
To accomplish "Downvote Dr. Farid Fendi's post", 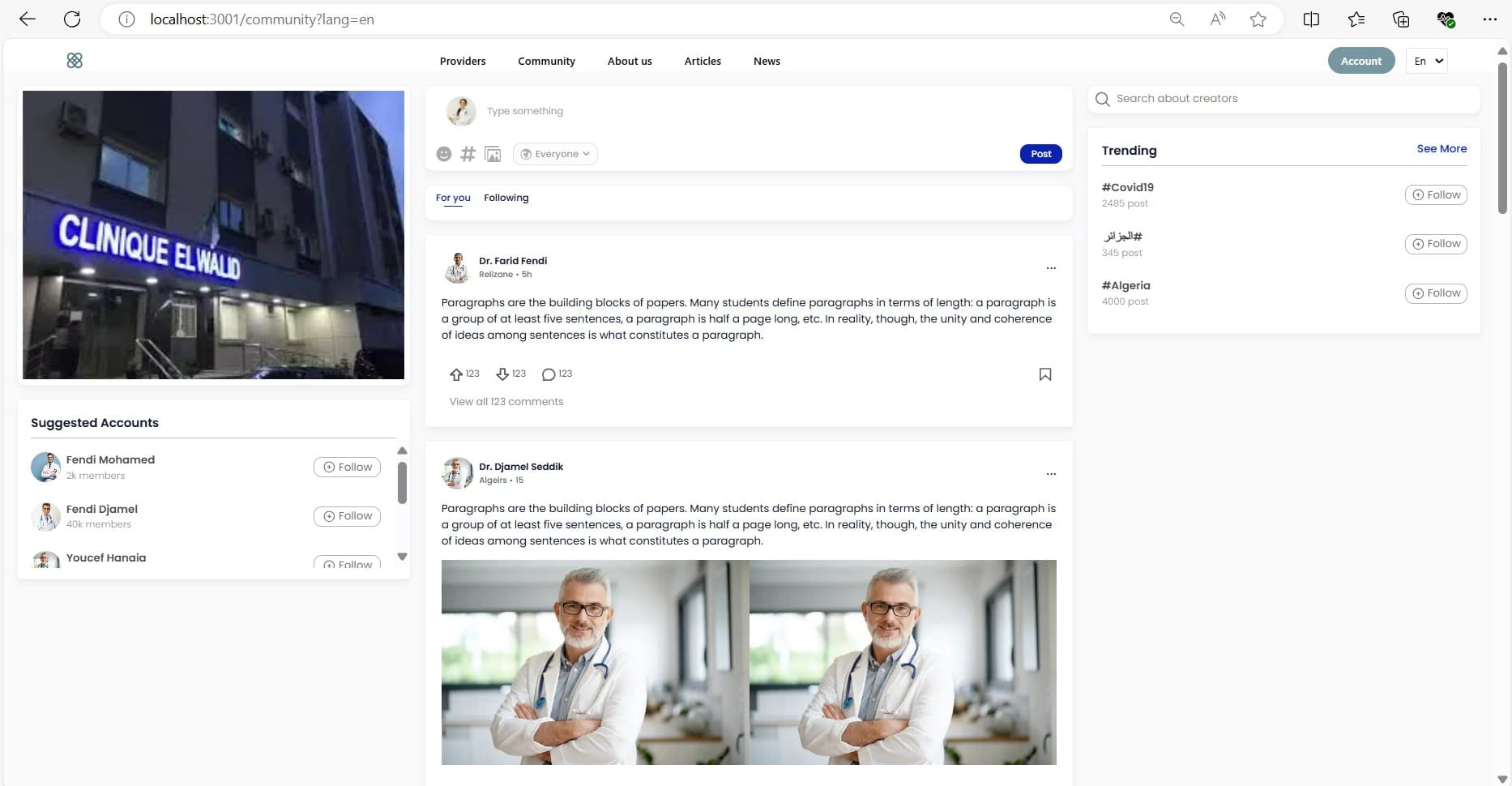I will pos(502,374).
